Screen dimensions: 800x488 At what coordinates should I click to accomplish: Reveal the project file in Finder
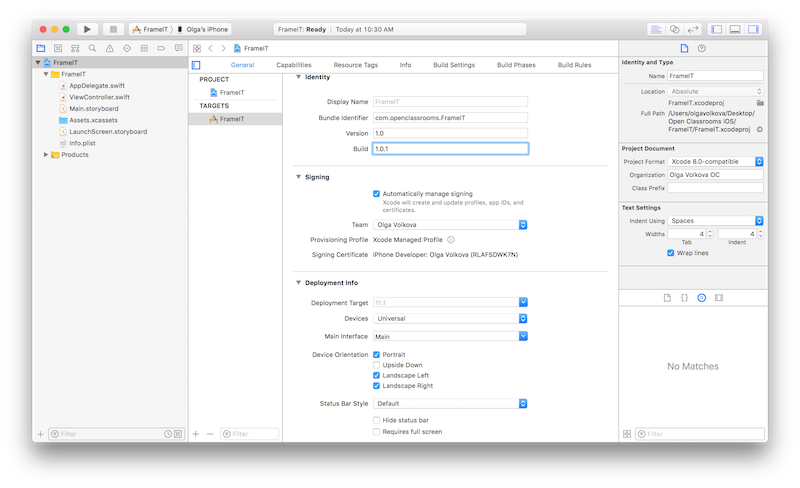[760, 130]
